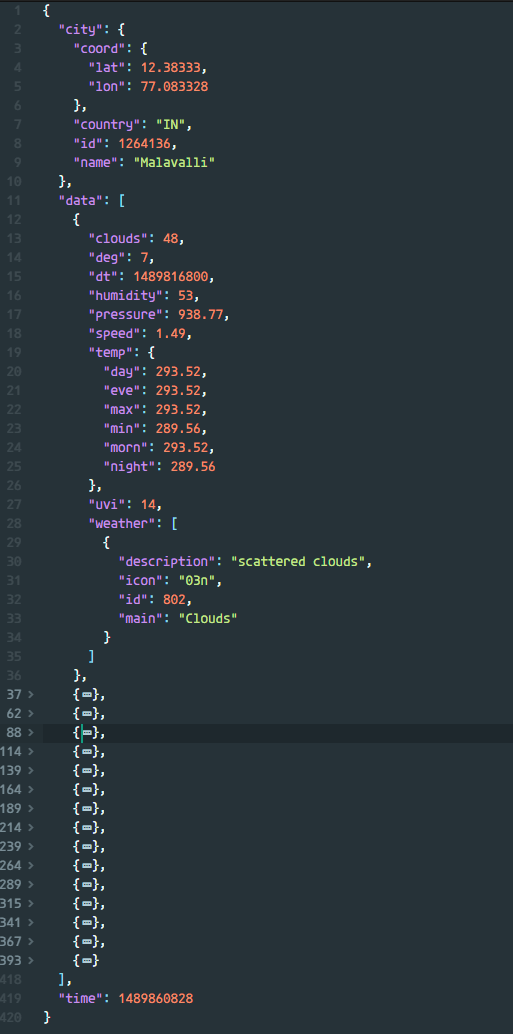Image resolution: width=513 pixels, height=1034 pixels.
Task: Click the fold marker icon in row 239
Action: (x=87, y=847)
